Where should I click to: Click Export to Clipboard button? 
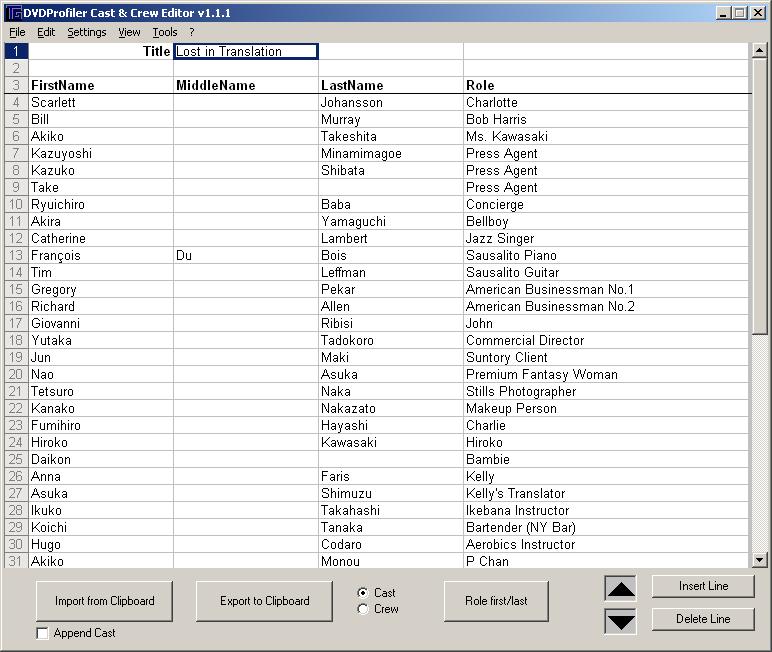[x=264, y=601]
